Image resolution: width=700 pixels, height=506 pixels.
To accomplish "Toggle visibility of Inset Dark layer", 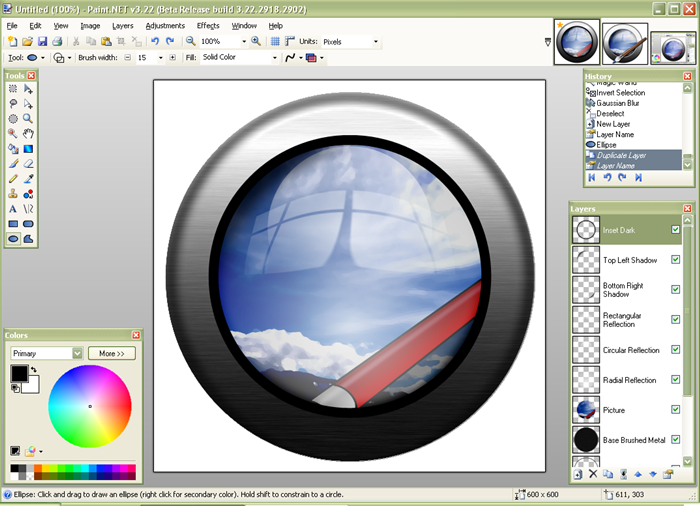I will 675,230.
